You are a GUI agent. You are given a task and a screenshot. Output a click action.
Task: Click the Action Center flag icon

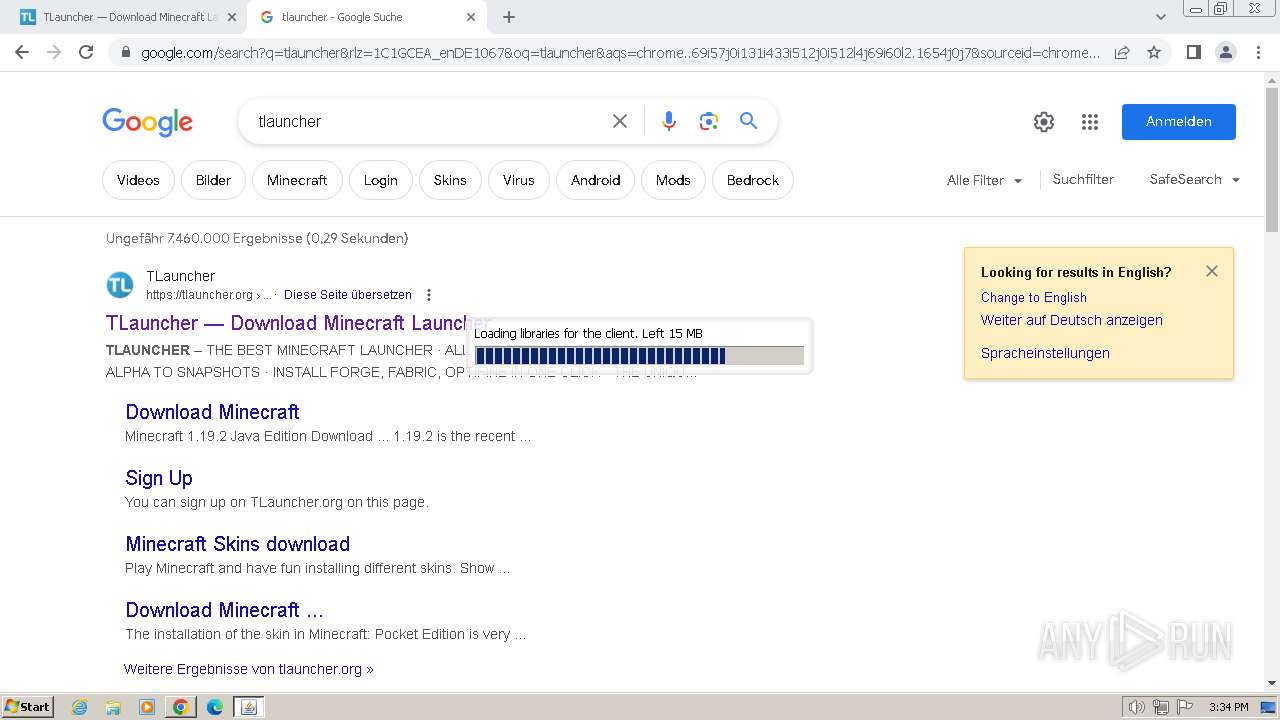1185,707
